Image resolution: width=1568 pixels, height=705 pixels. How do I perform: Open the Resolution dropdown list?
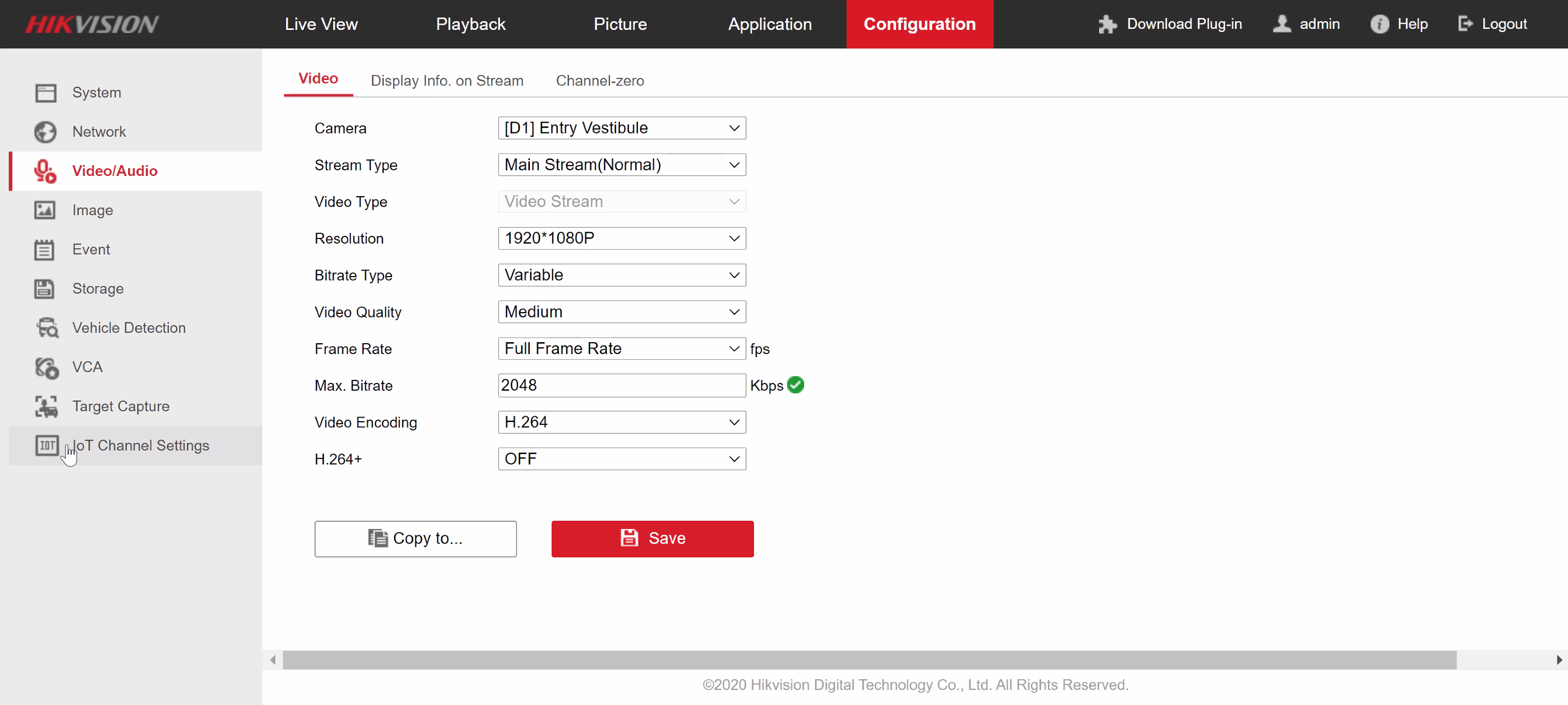[x=621, y=238]
